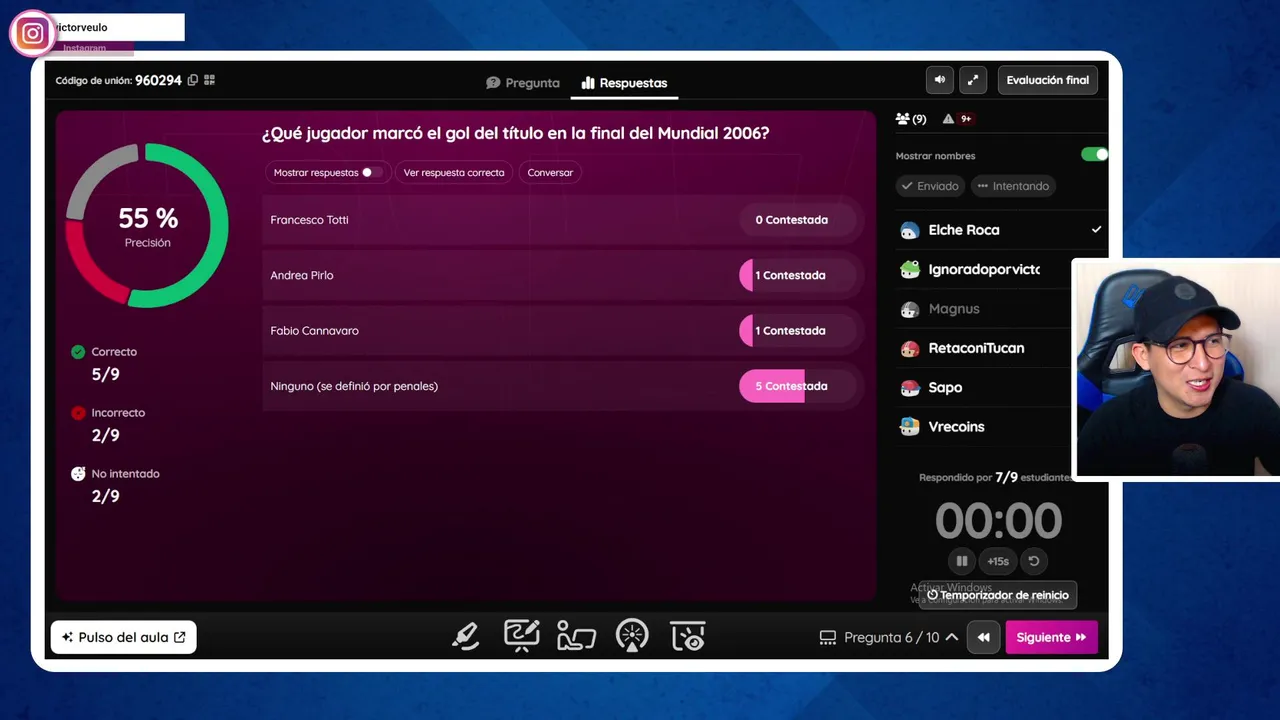This screenshot has width=1280, height=720.
Task: Click the student name Elche Roca
Action: (x=963, y=230)
